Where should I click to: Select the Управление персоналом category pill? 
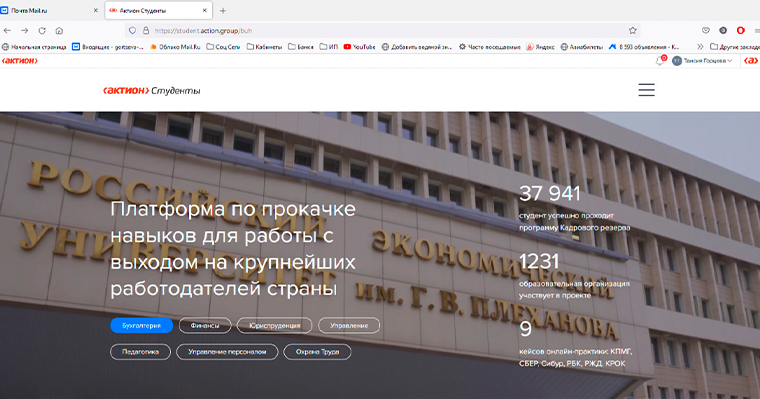pyautogui.click(x=227, y=352)
